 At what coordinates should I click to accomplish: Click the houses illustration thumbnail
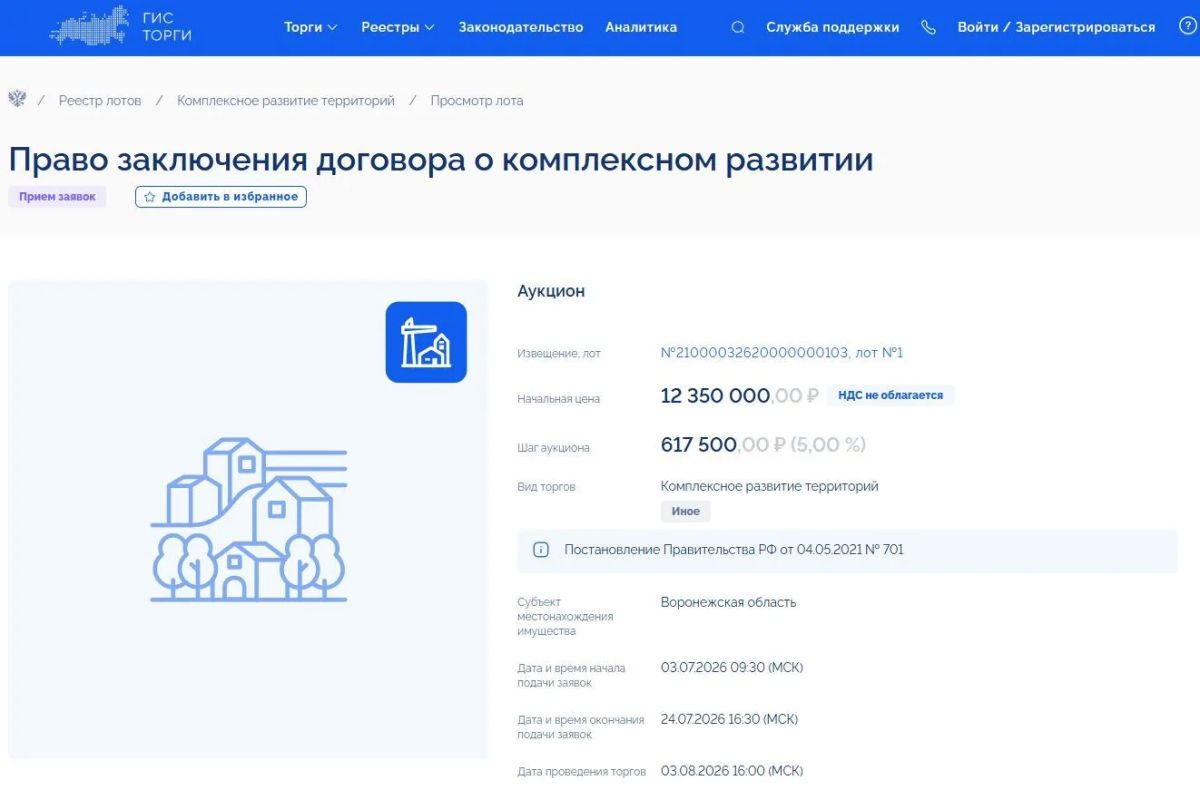click(249, 520)
